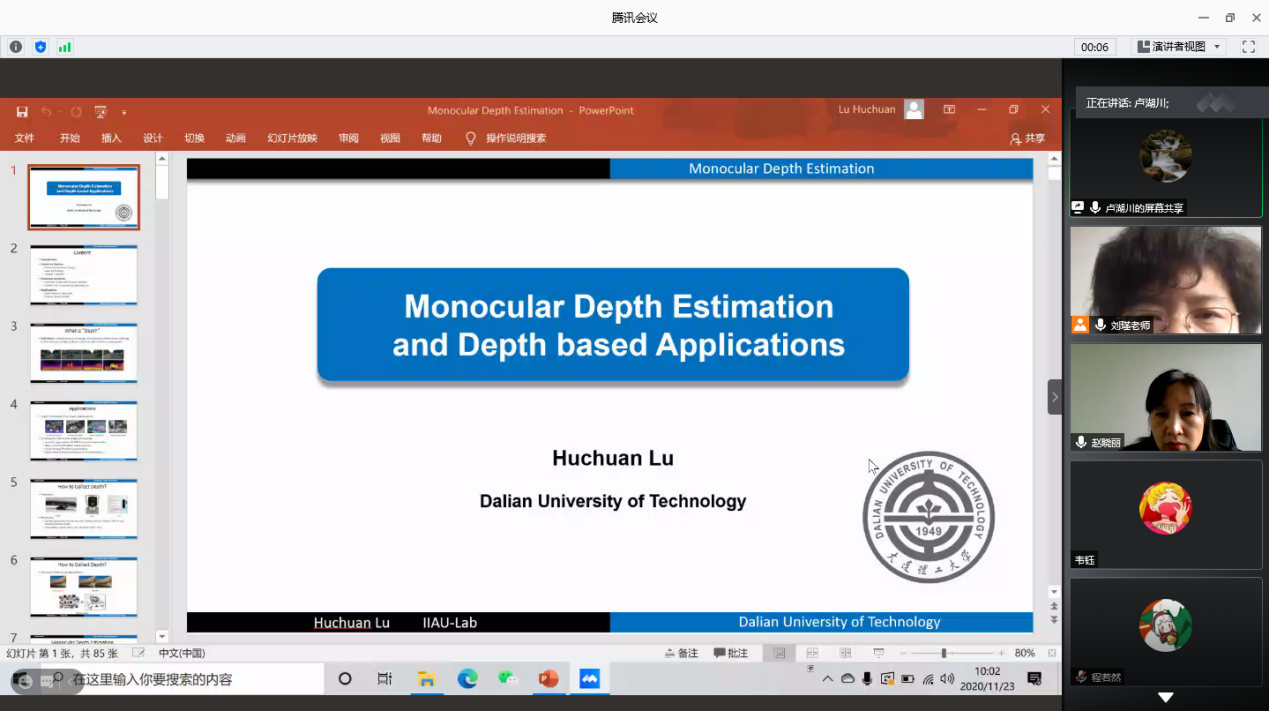Click the blue security shield icon

(41, 47)
